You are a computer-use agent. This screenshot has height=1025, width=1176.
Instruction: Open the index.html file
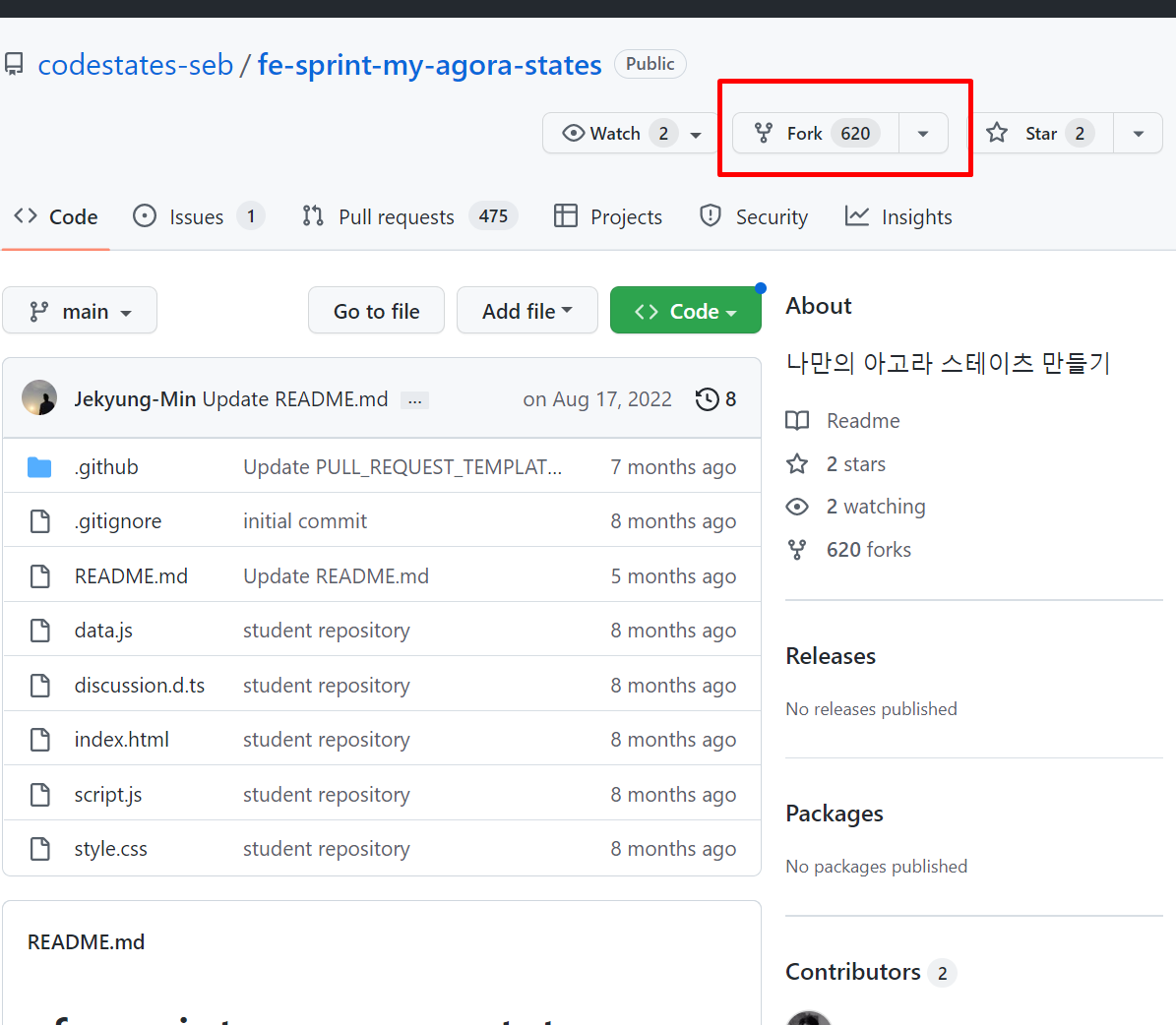121,740
